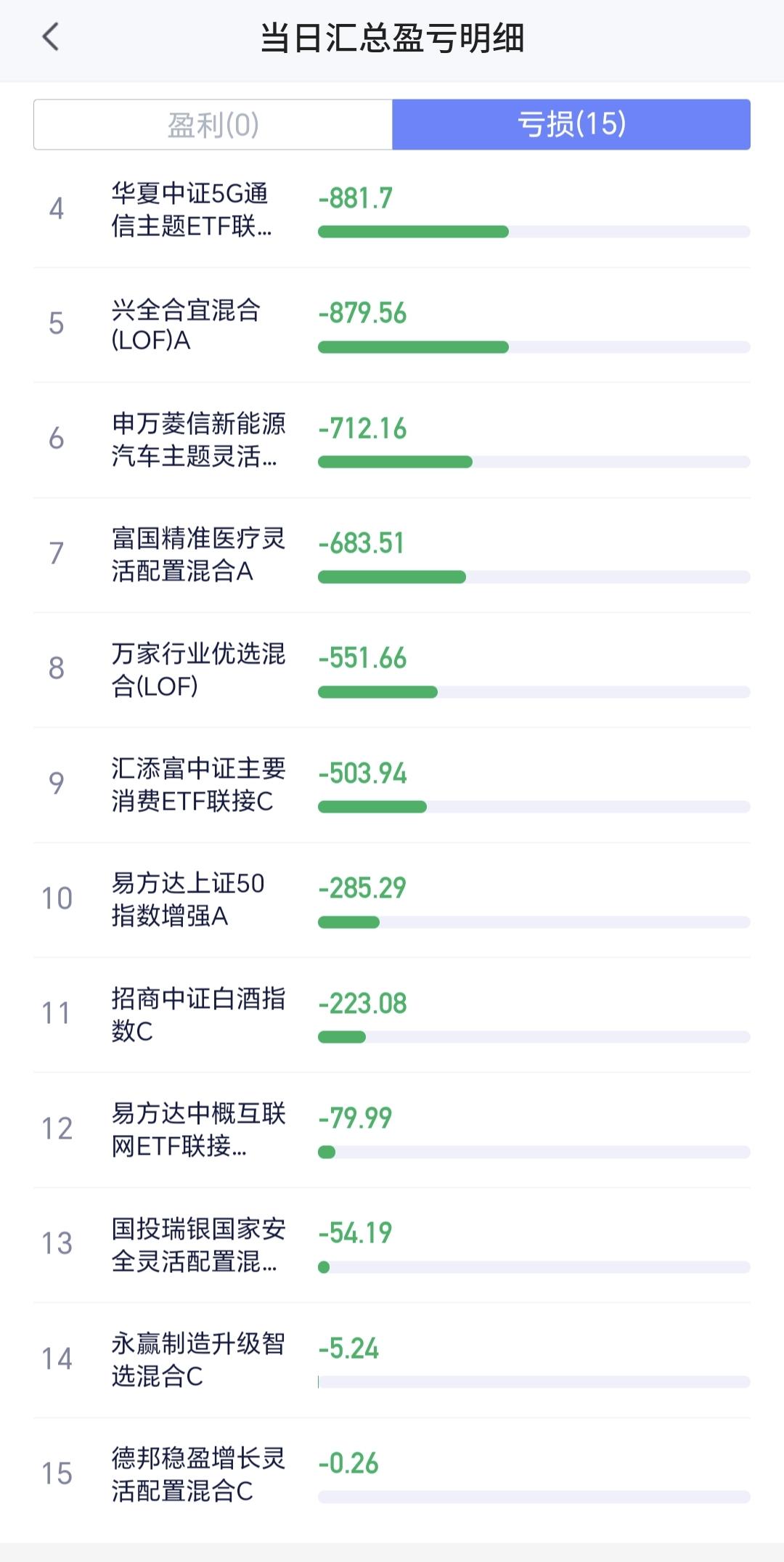Click the page title 当日汇总盈亏明细
784x1562 pixels.
pos(392,38)
